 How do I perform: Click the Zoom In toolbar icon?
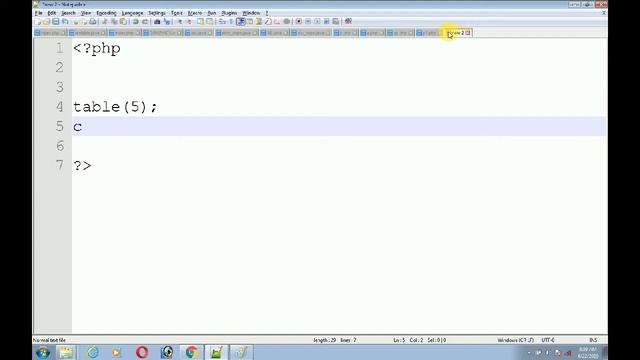[x=180, y=21]
